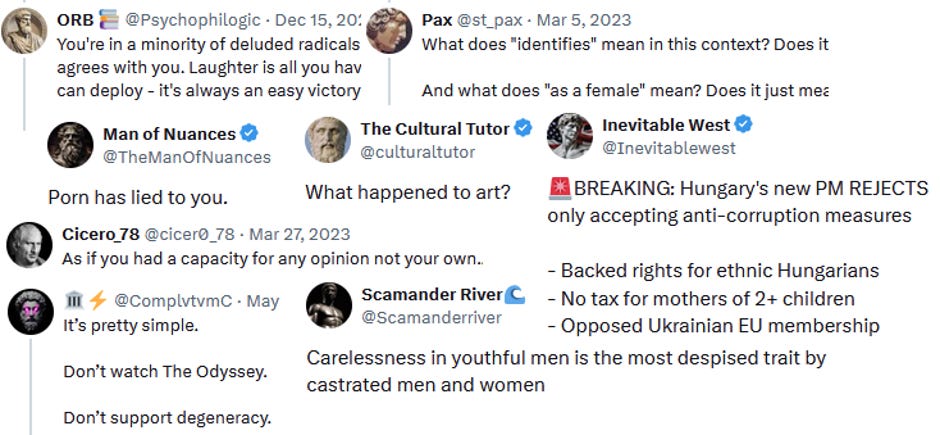Screen dimensions: 940x435
Task: Open Cicero_78 profile picture
Action: click(29, 245)
